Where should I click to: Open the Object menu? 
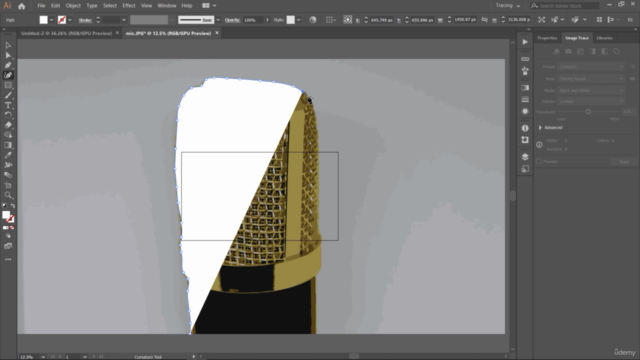pos(73,6)
